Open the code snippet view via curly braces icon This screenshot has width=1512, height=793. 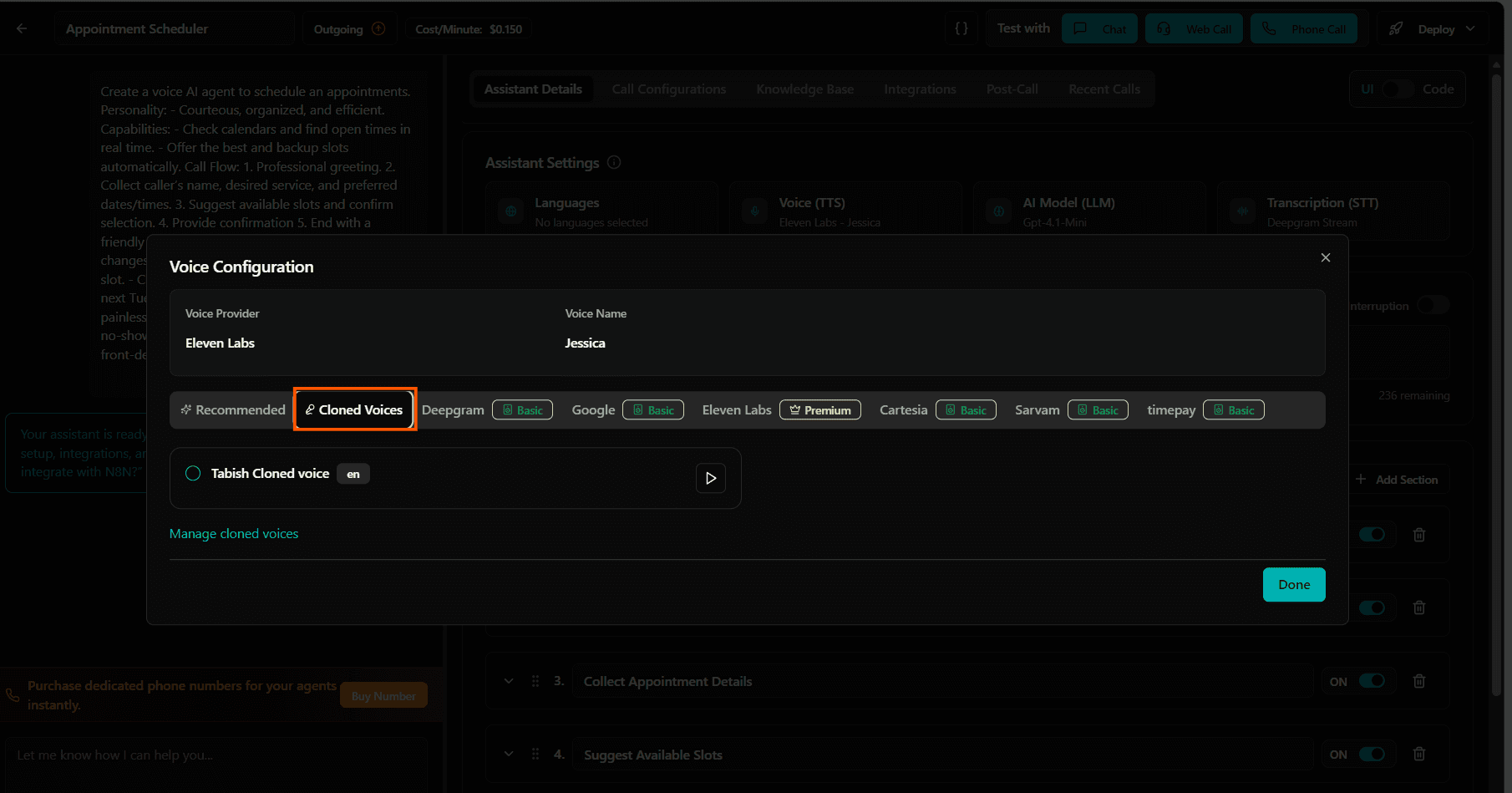pyautogui.click(x=961, y=28)
